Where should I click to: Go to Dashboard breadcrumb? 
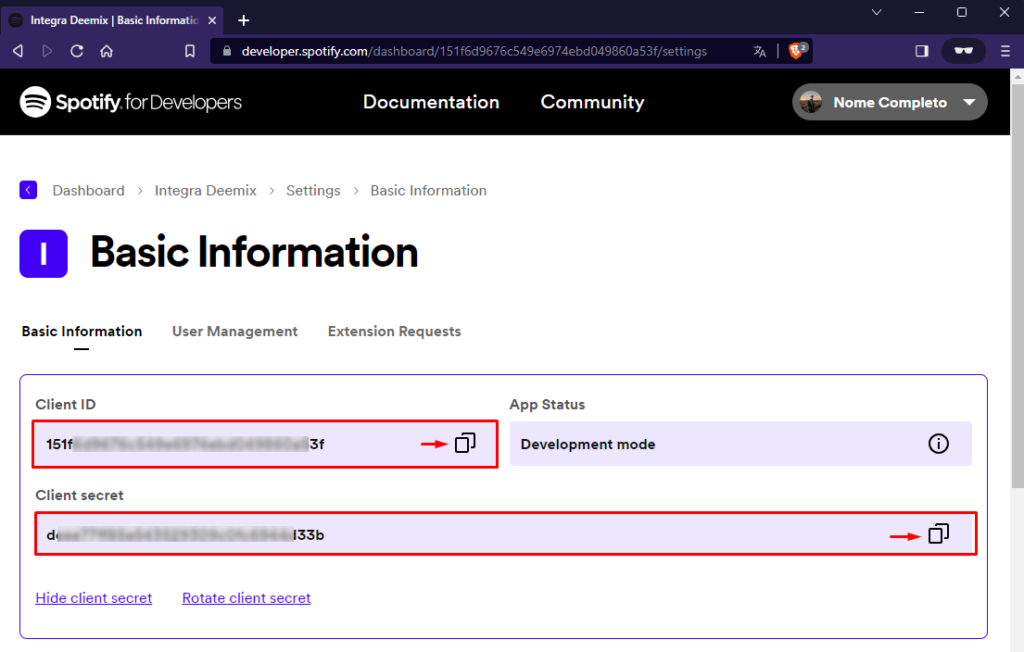88,190
